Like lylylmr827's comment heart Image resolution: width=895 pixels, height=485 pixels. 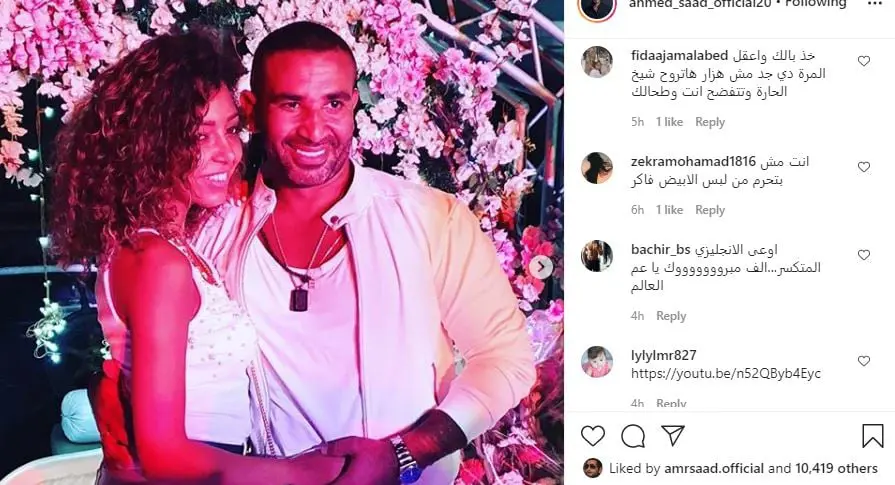(864, 361)
